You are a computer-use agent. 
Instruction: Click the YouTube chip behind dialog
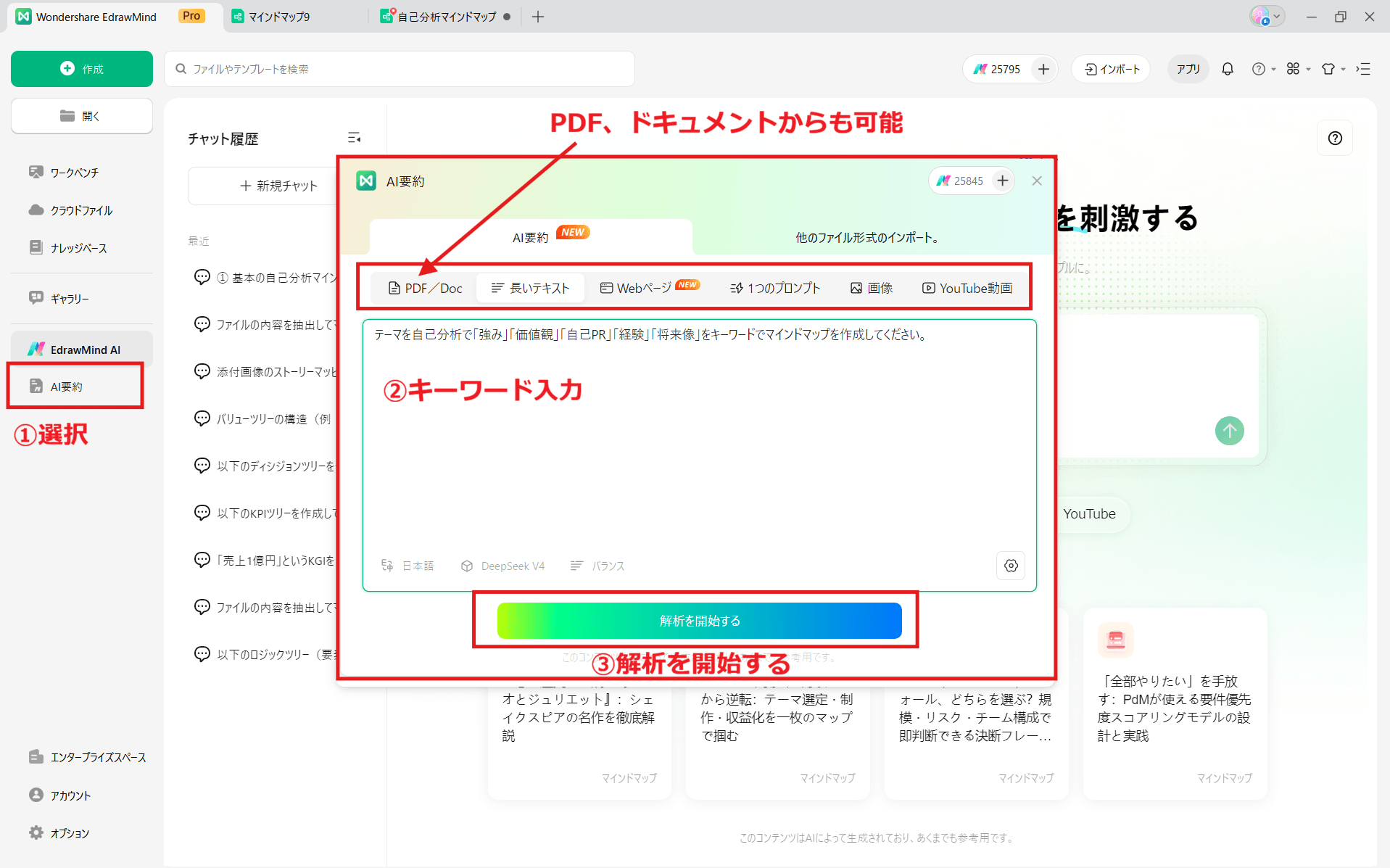point(1091,513)
